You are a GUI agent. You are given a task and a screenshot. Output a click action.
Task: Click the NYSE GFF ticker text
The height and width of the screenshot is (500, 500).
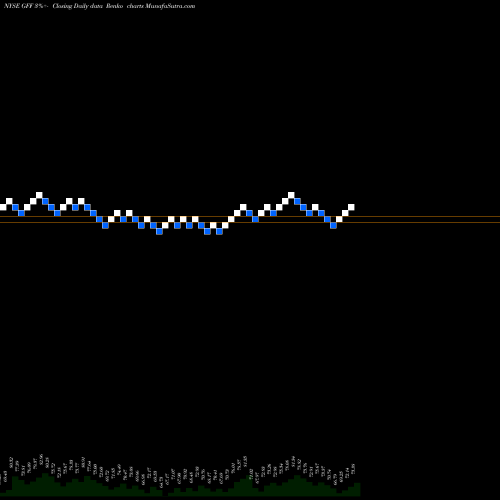coord(18,6)
